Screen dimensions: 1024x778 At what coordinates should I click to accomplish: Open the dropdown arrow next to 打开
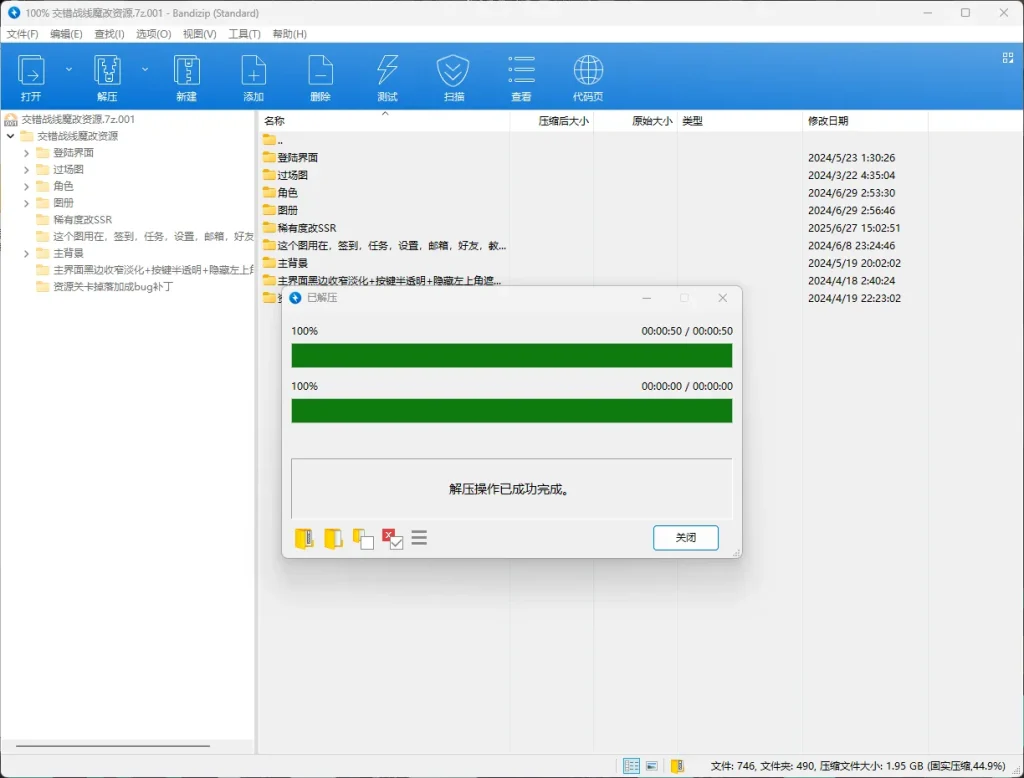coord(69,70)
